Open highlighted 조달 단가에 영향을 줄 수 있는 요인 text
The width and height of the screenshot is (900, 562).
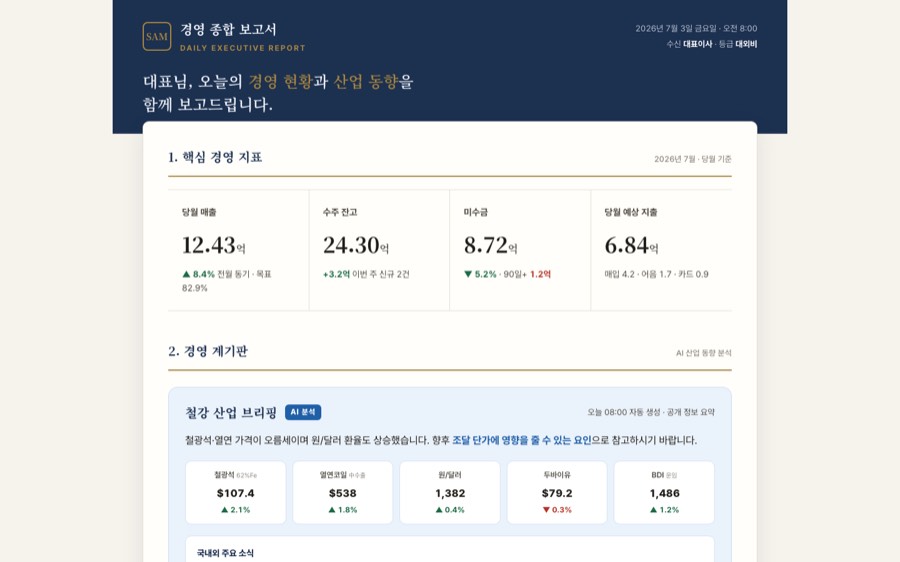click(x=522, y=440)
